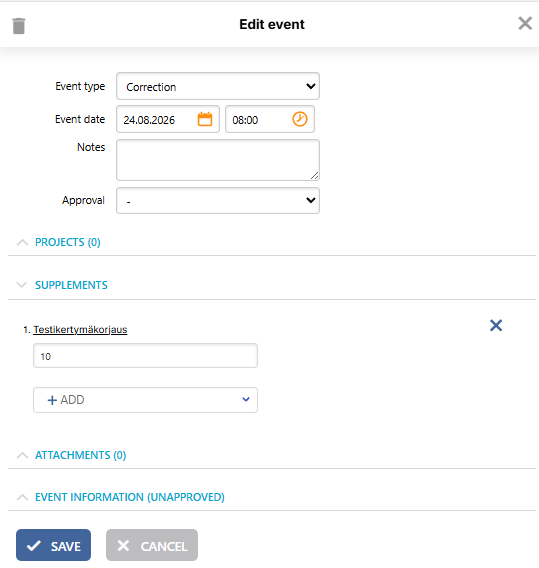Image resolution: width=539 pixels, height=568 pixels.
Task: Expand EVENT INFORMATION (UNAPPROVED) section
Action: 130,497
